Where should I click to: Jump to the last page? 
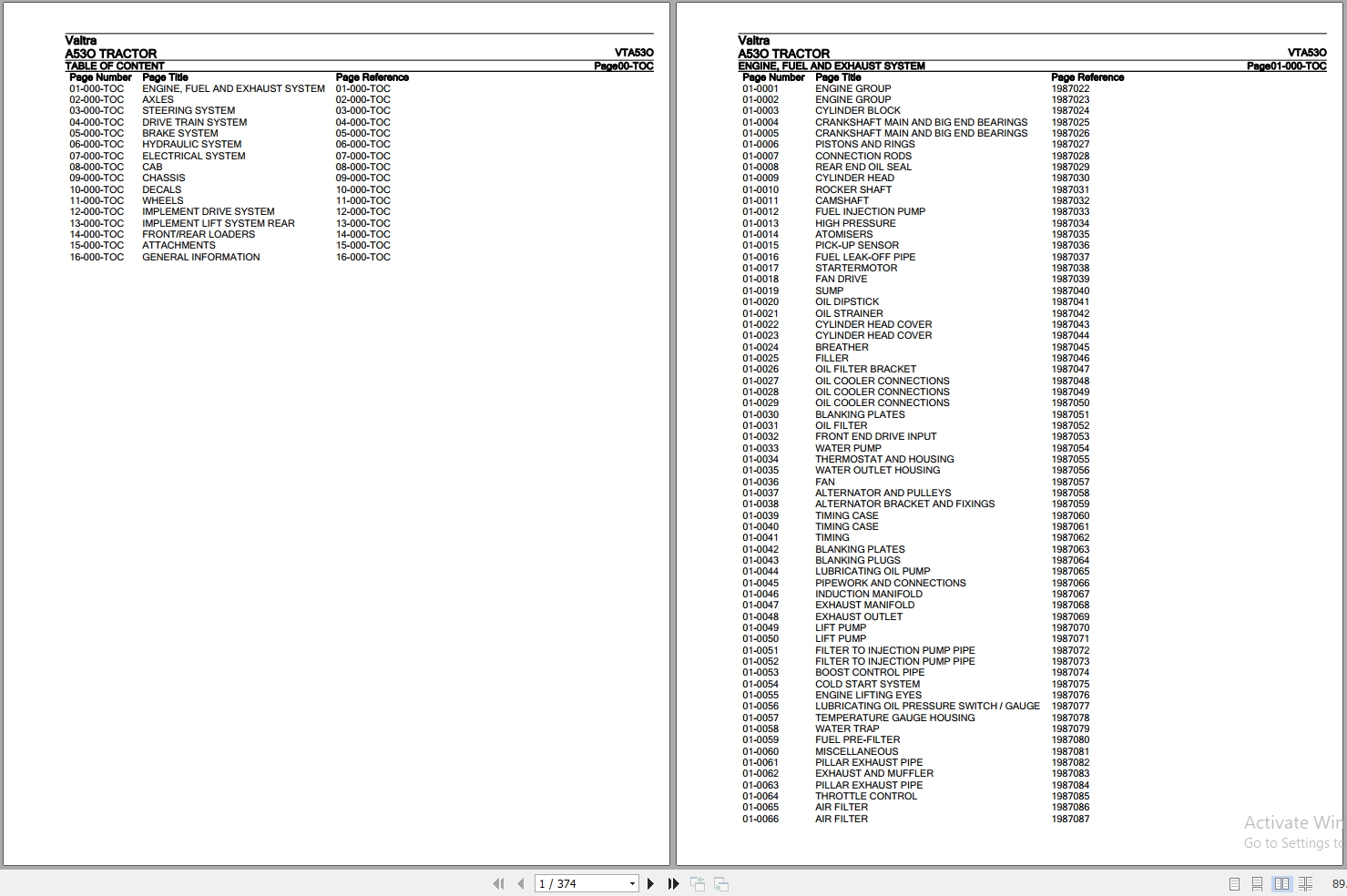point(674,883)
